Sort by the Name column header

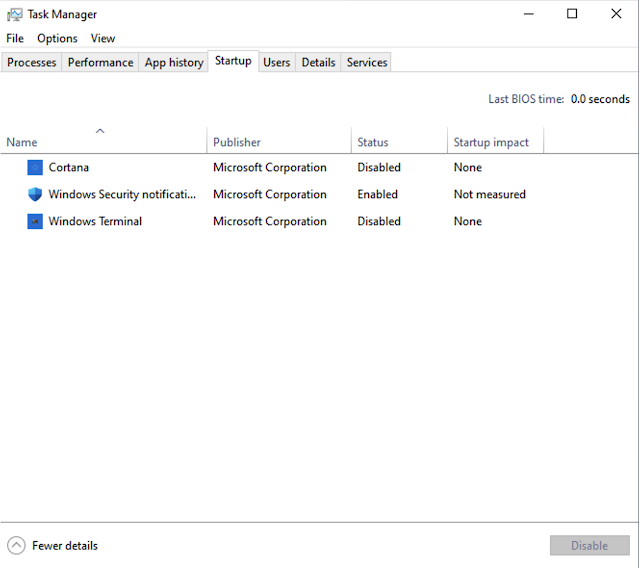point(104,141)
